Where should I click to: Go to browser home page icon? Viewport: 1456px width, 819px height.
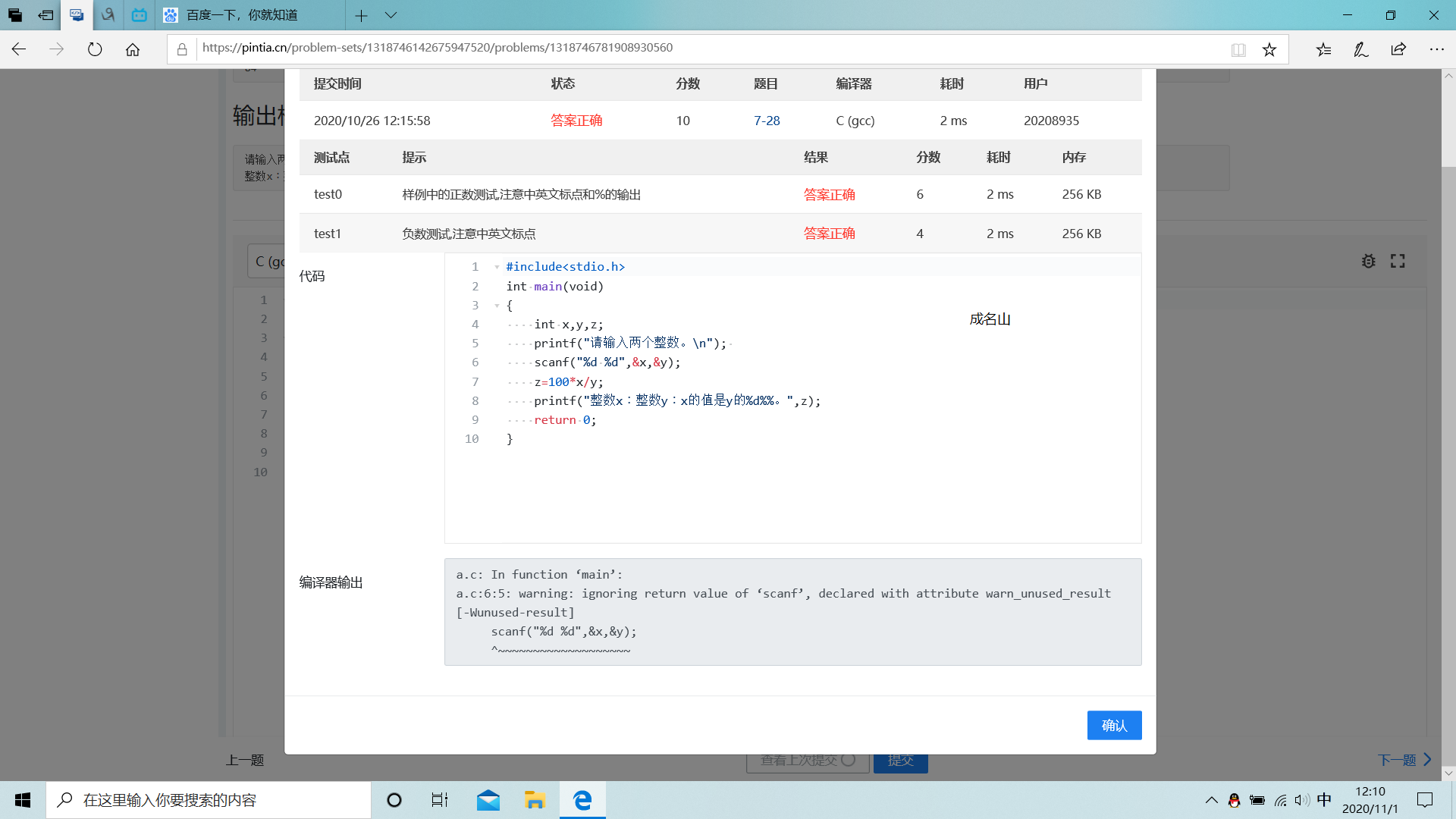133,49
